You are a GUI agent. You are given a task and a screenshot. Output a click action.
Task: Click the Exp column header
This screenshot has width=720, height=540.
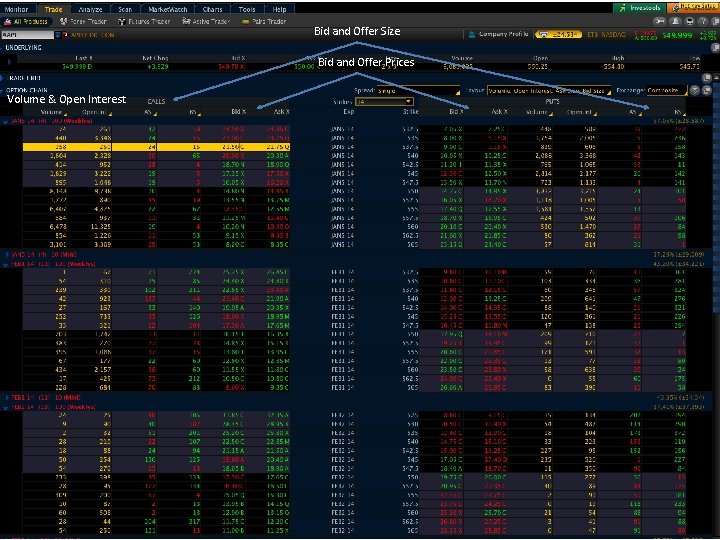click(x=349, y=112)
